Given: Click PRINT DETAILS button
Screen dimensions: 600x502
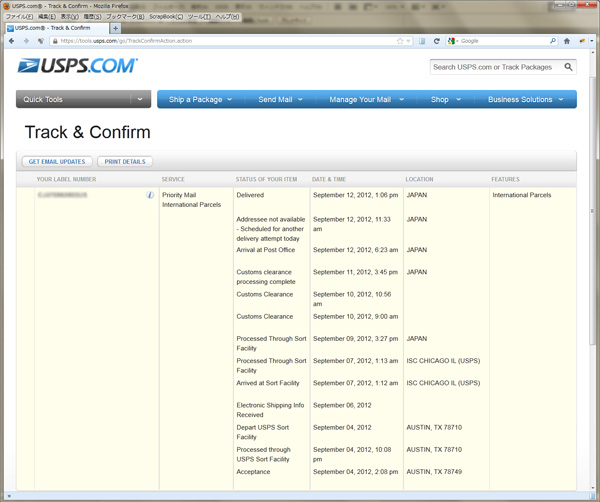Looking at the screenshot, I should click(x=125, y=161).
